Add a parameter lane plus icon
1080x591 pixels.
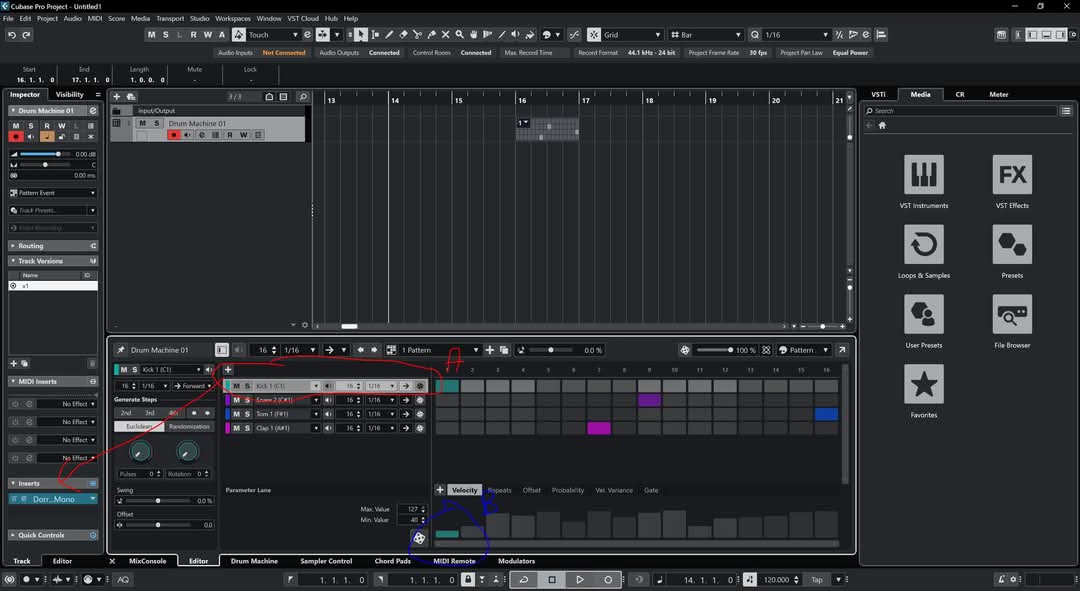pyautogui.click(x=439, y=490)
